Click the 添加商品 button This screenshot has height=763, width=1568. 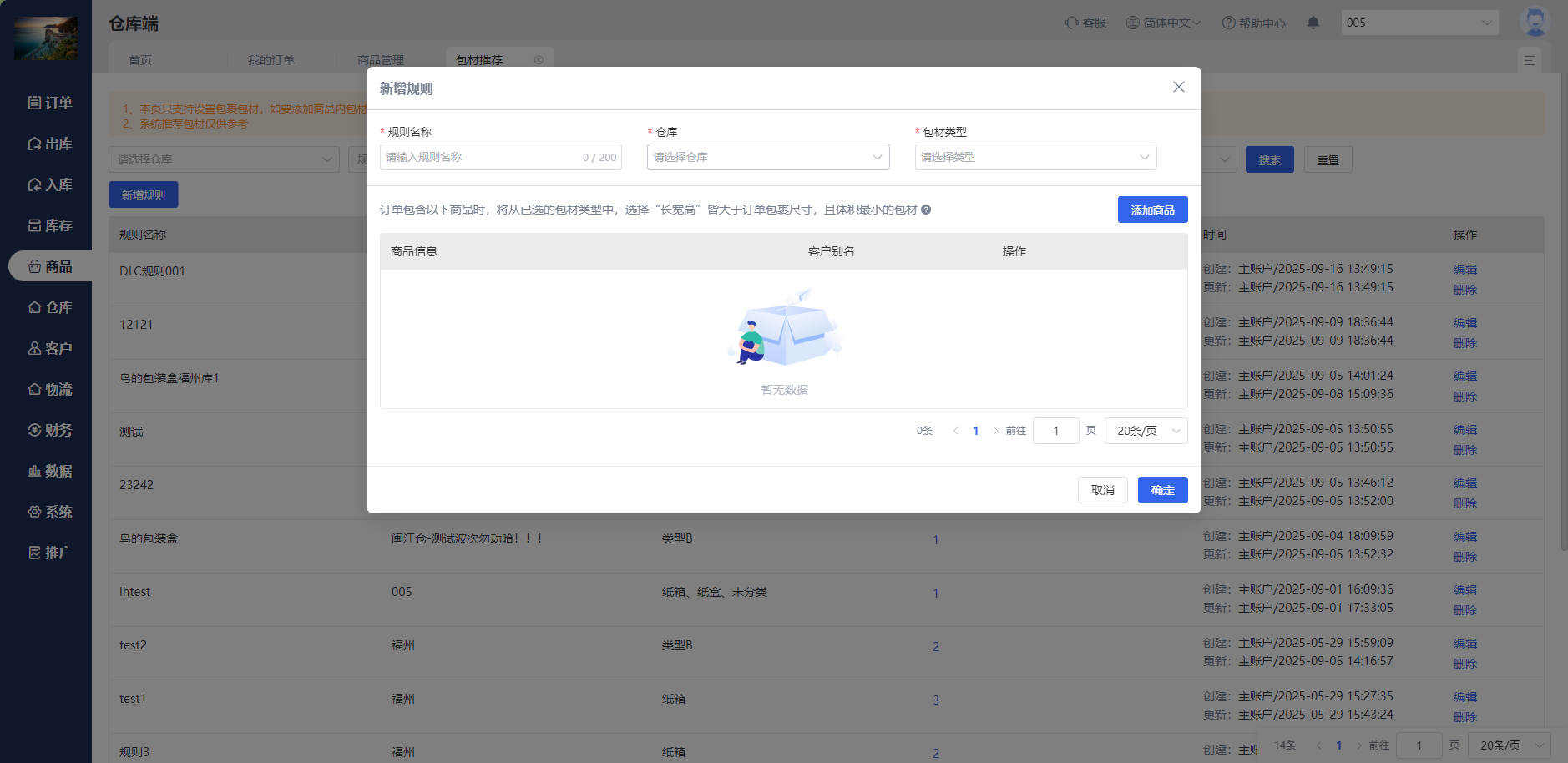[x=1151, y=210]
